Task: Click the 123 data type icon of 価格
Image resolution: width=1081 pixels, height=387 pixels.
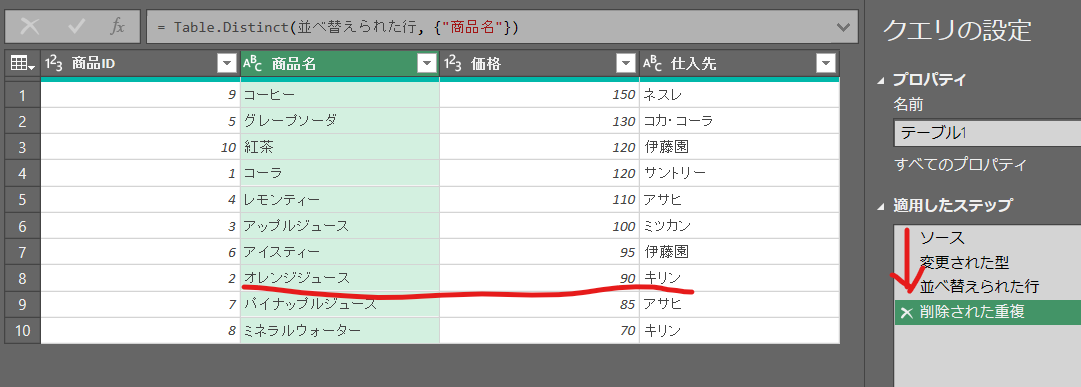Action: pyautogui.click(x=452, y=64)
